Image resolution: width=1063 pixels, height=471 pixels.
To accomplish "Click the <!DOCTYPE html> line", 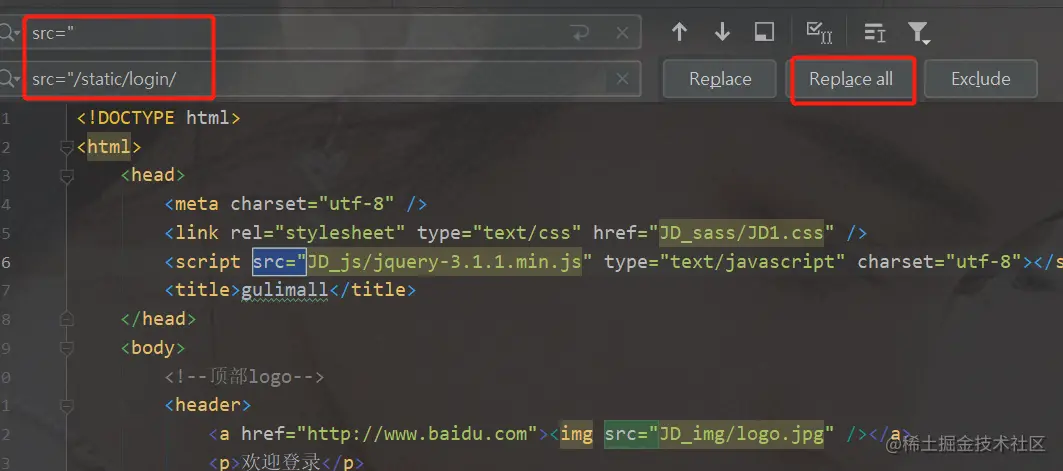I will (x=159, y=118).
